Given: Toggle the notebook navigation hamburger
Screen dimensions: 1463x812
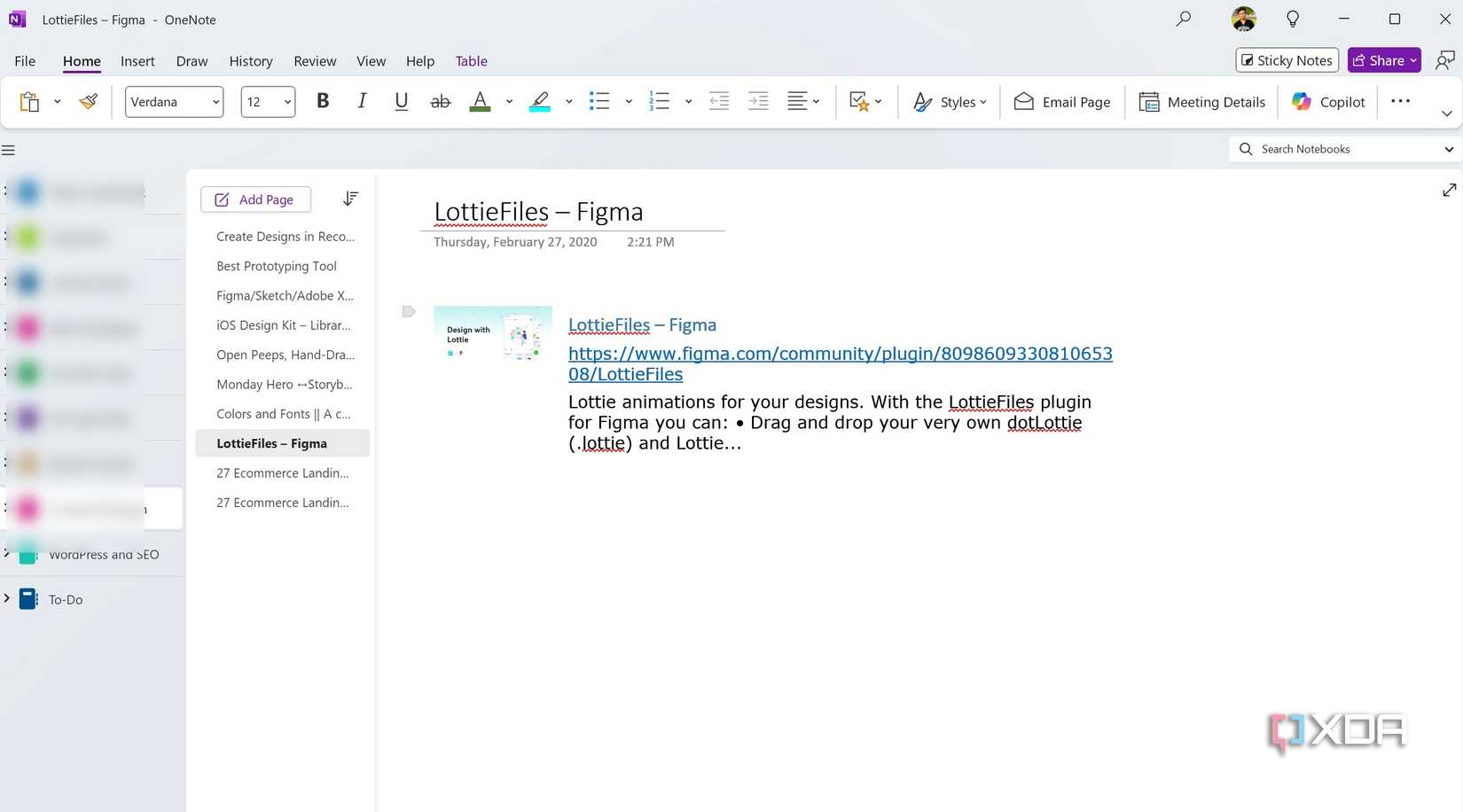Looking at the screenshot, I should click(x=8, y=150).
